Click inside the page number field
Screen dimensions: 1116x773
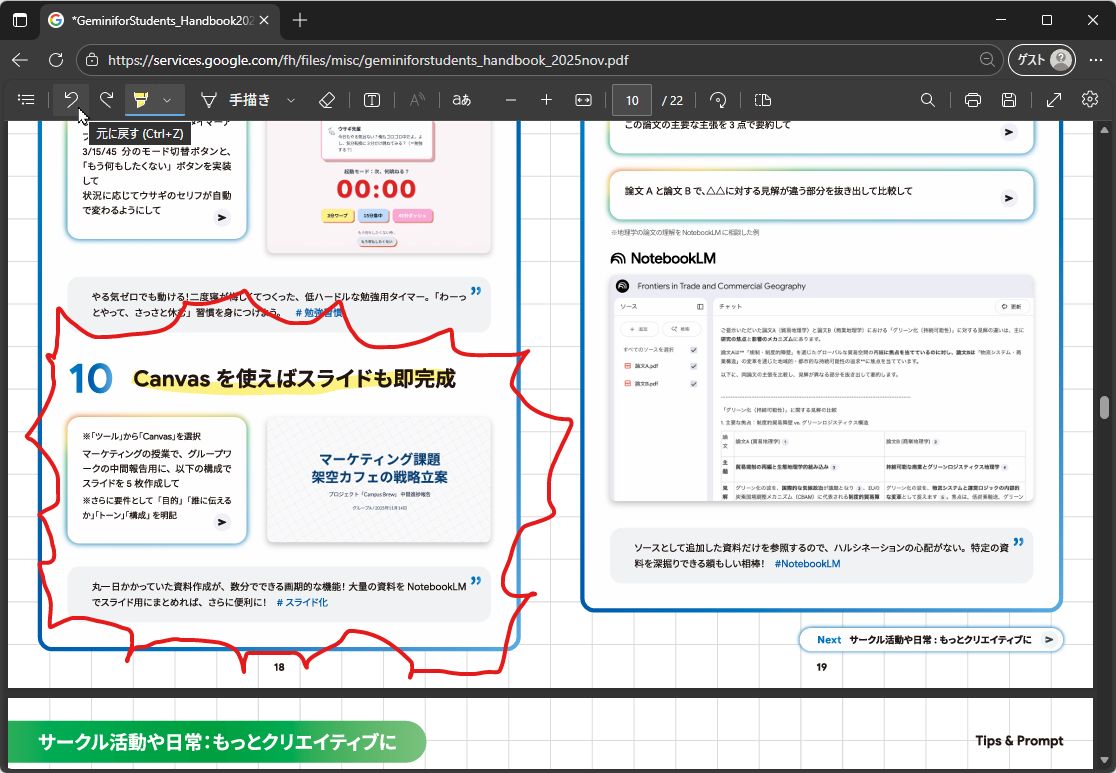[x=630, y=99]
